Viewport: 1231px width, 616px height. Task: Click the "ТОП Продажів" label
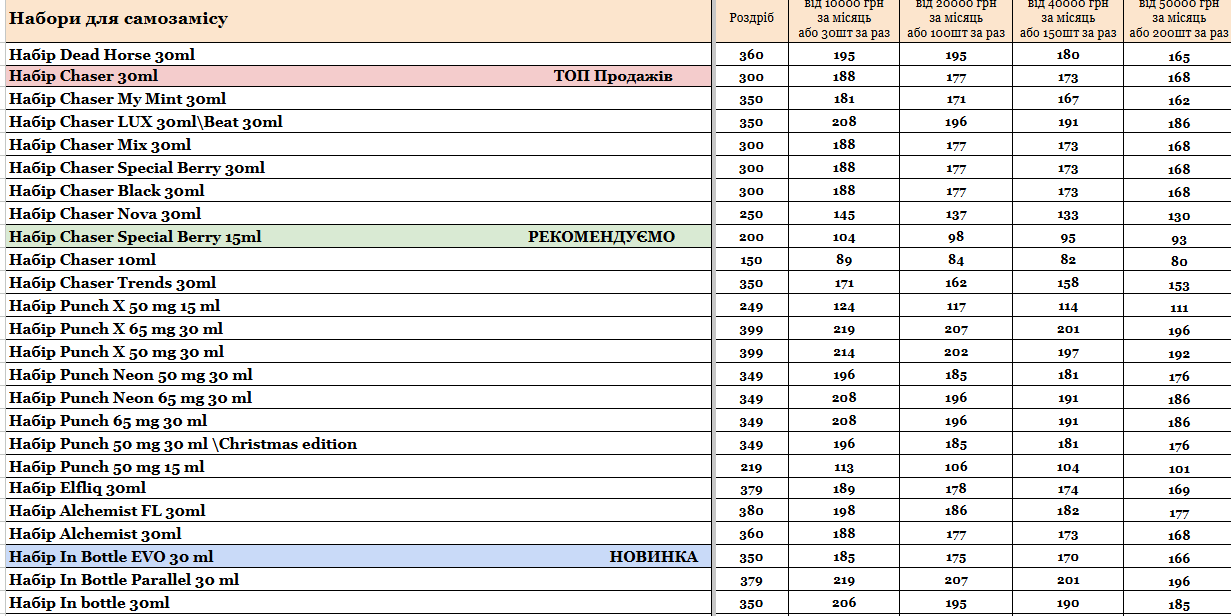(613, 76)
